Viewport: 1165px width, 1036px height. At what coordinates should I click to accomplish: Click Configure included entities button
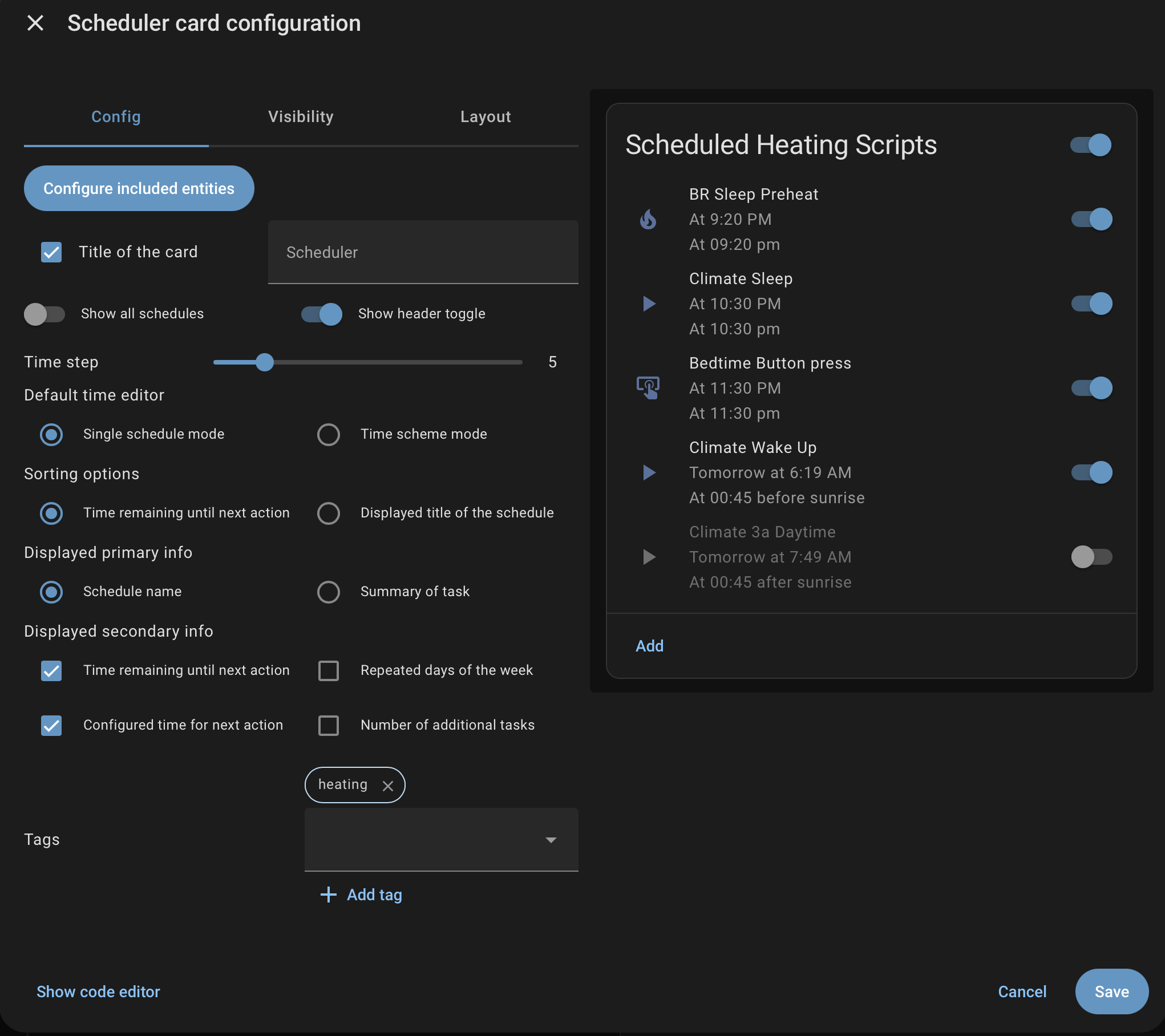point(139,188)
